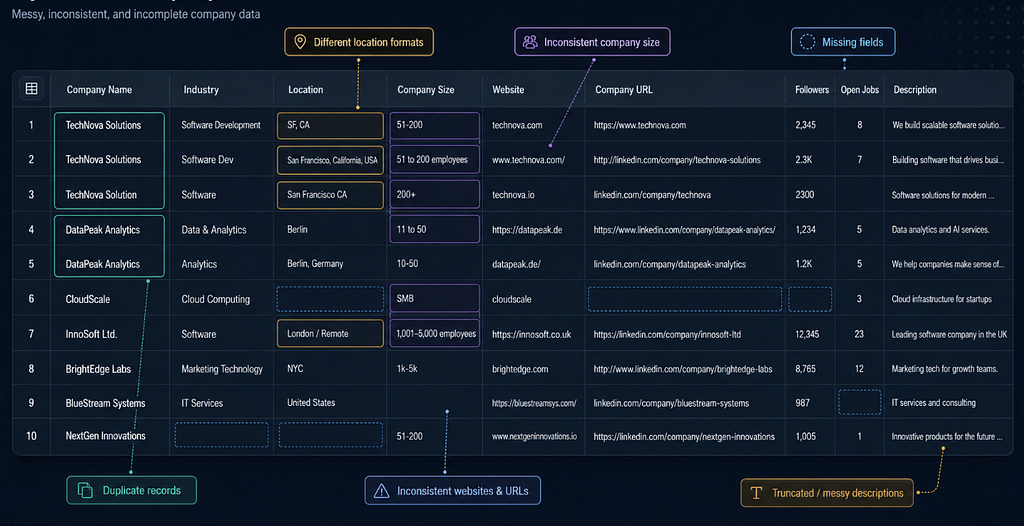Click 'Marketing tech for growth teams.' description
Screen dimensions: 1024x526
coord(944,369)
